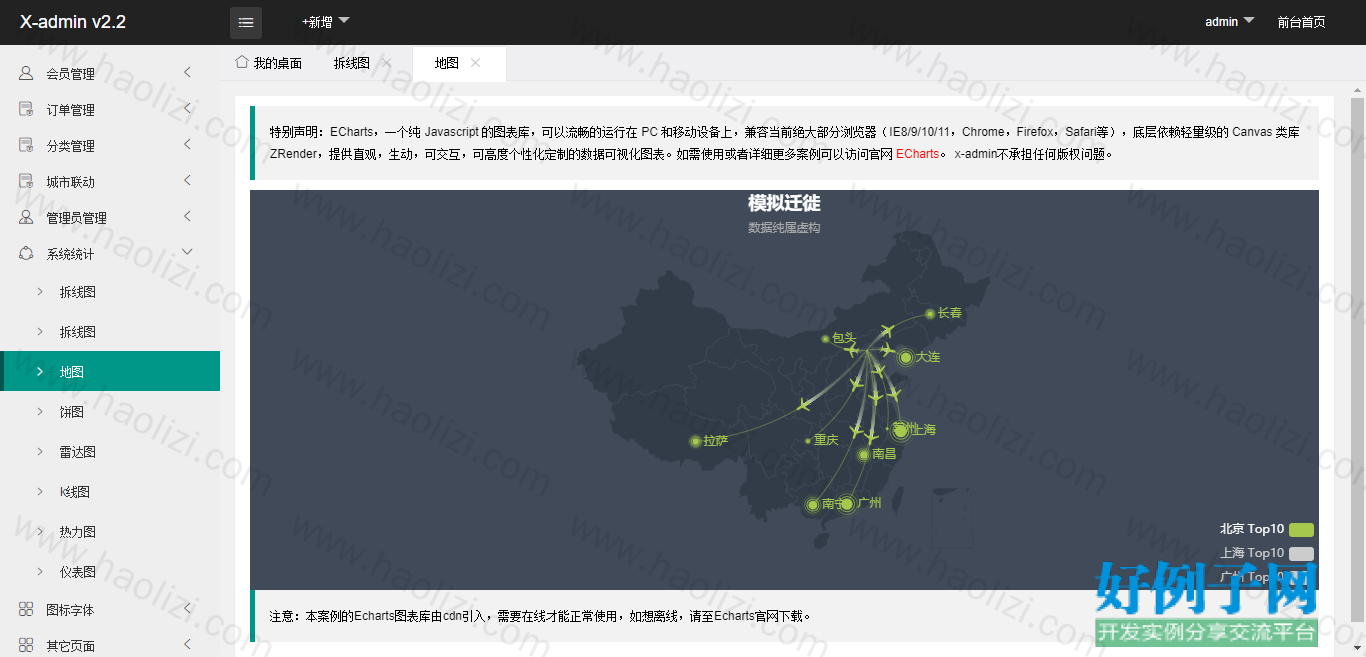The height and width of the screenshot is (657, 1366).
Task: Open the +新增 dropdown menu
Action: (326, 22)
